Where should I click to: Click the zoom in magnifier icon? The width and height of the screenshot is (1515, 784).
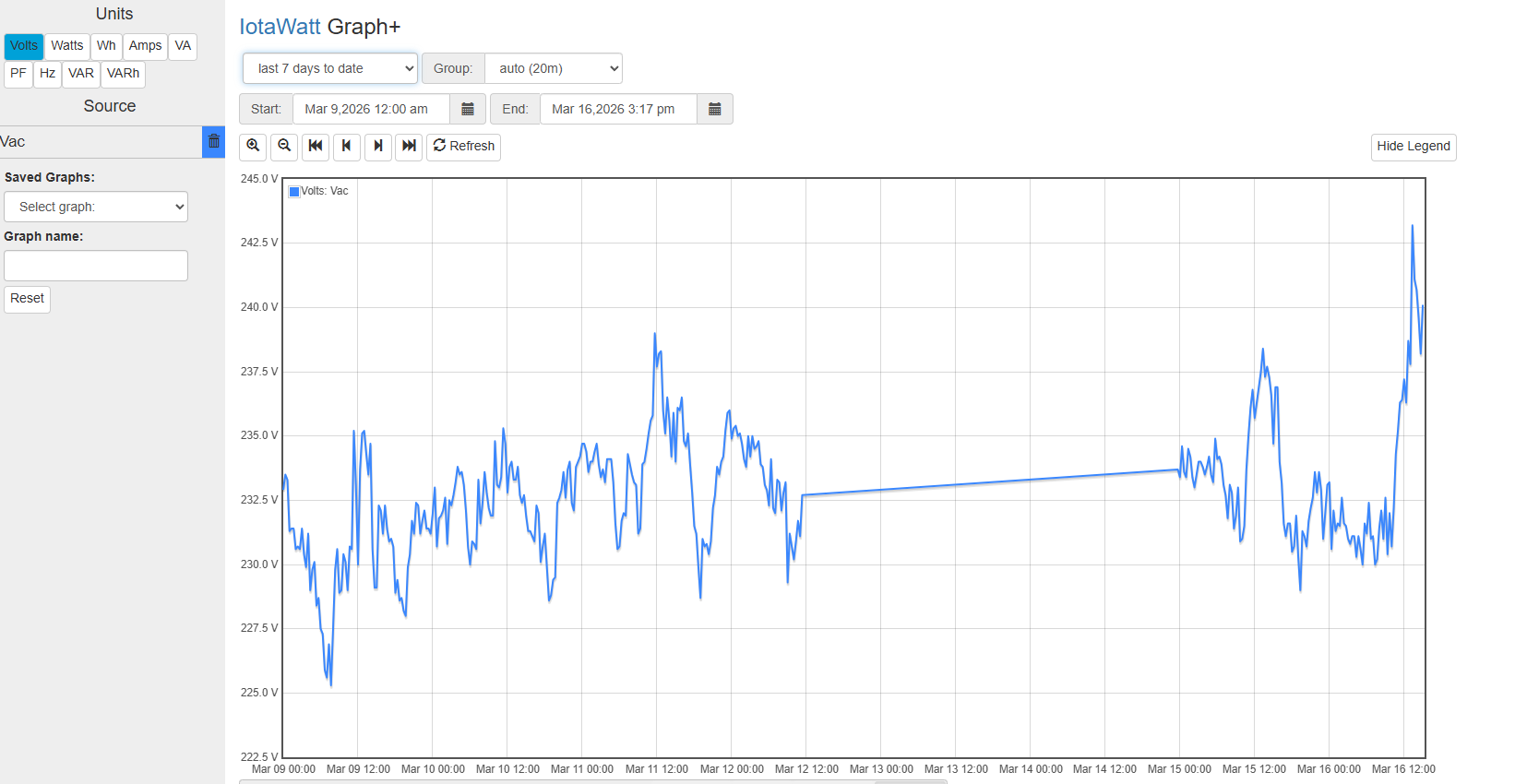pyautogui.click(x=253, y=147)
